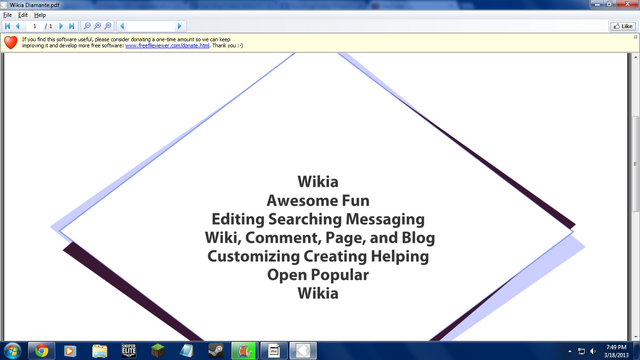640x360 pixels.
Task: Click the volume speaker tray icon
Action: [x=593, y=351]
